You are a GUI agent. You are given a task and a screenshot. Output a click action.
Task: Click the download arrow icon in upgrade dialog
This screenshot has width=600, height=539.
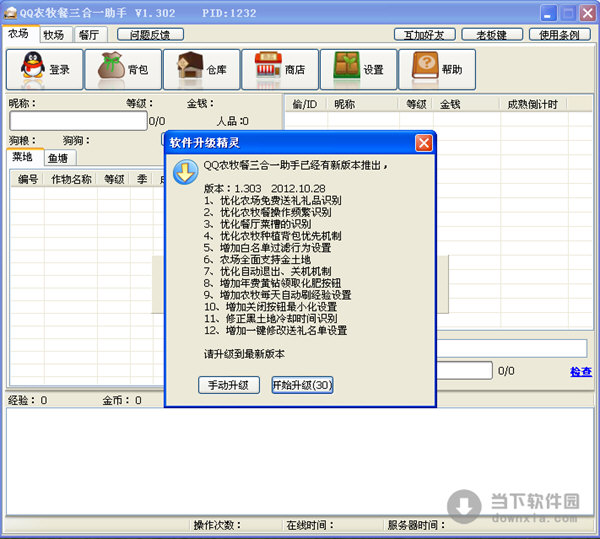(x=186, y=172)
